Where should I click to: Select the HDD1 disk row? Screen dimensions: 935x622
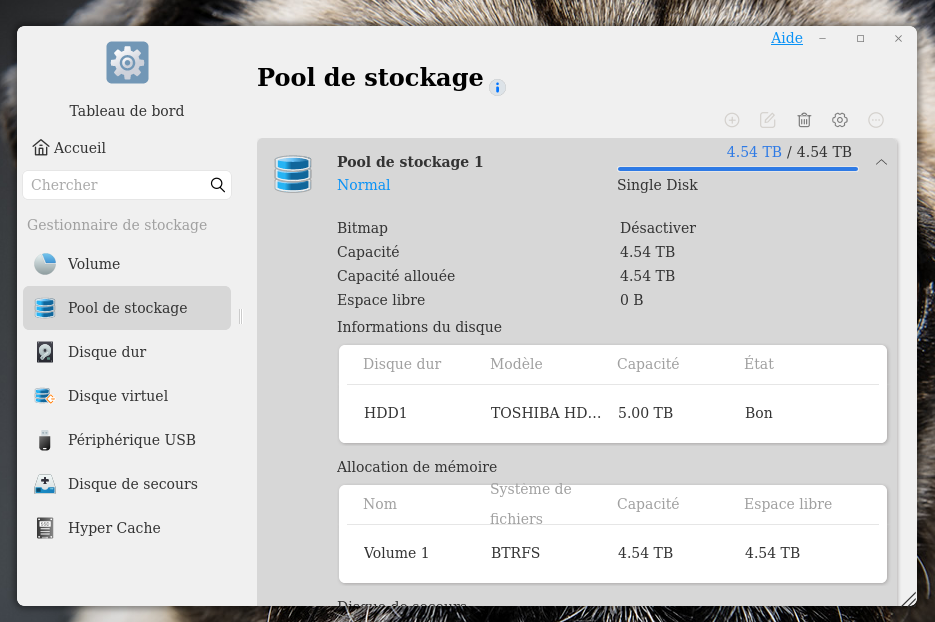612,413
